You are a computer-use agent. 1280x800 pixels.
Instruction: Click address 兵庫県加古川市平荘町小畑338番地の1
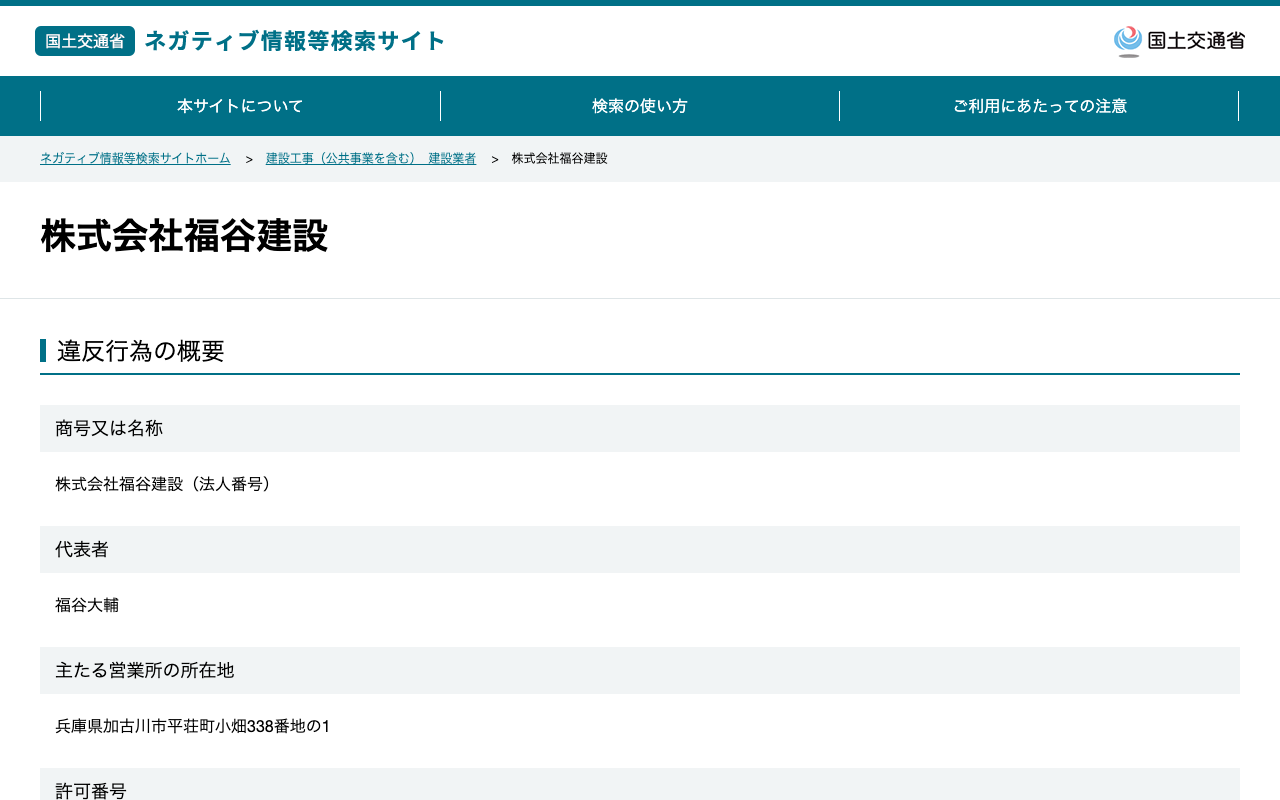(x=193, y=726)
